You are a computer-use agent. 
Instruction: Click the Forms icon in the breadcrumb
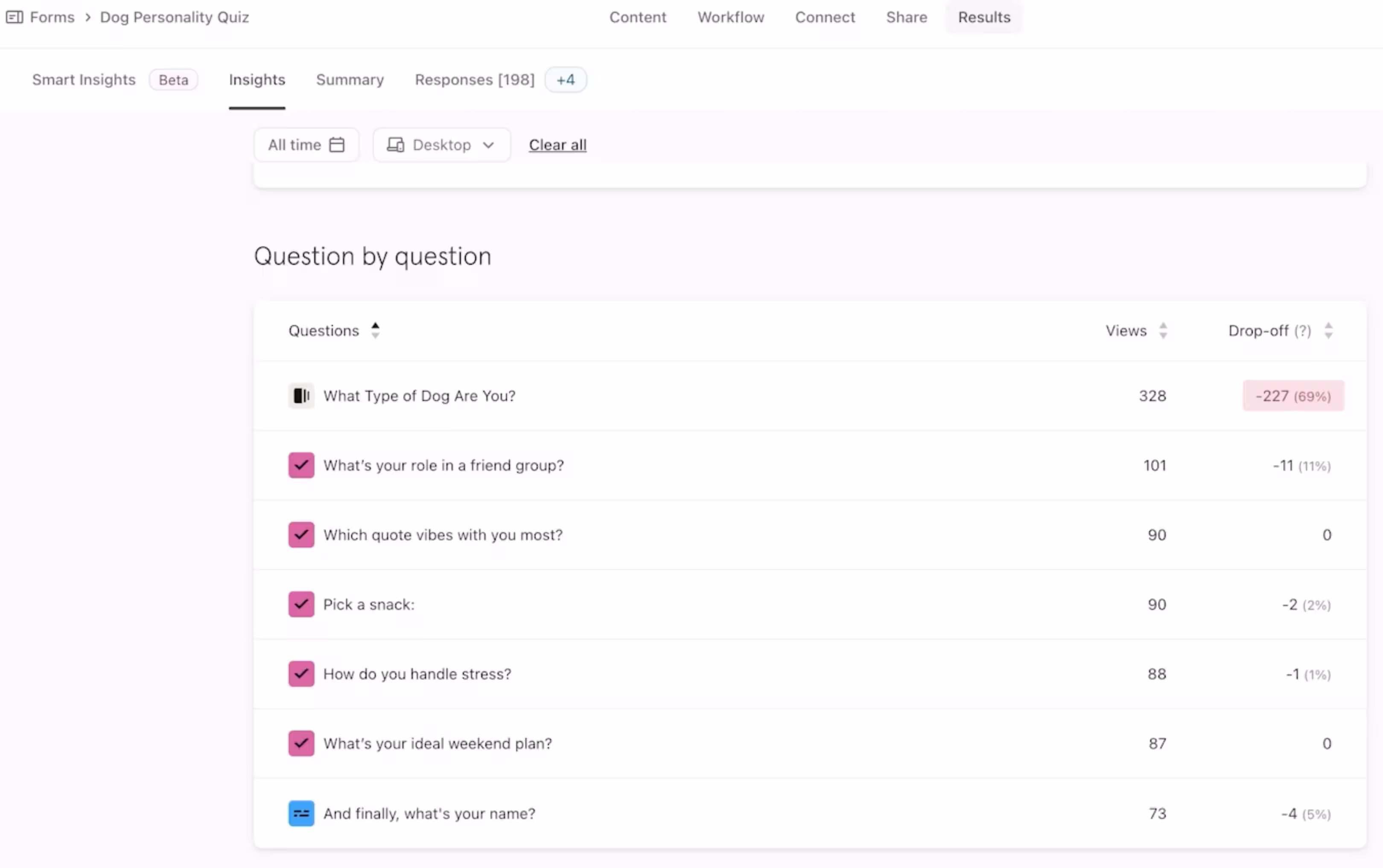point(15,17)
